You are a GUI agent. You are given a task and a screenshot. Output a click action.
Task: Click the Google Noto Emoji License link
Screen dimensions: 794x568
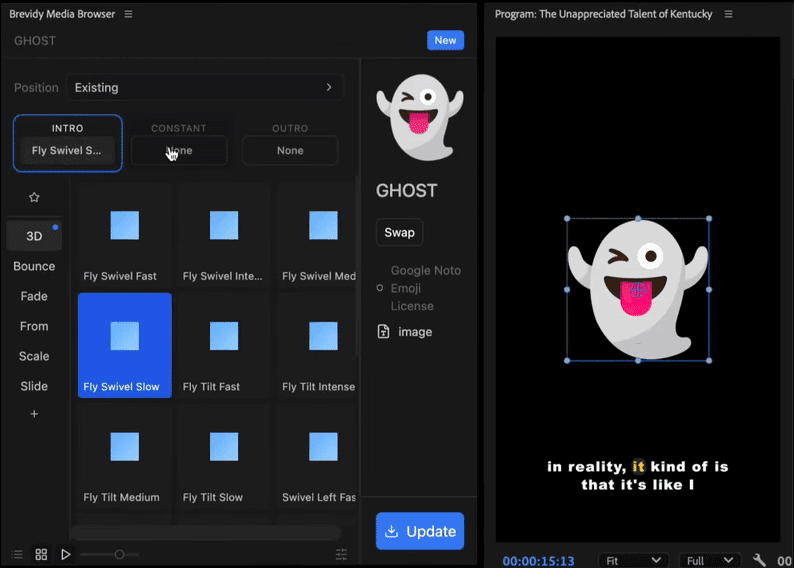[425, 288]
